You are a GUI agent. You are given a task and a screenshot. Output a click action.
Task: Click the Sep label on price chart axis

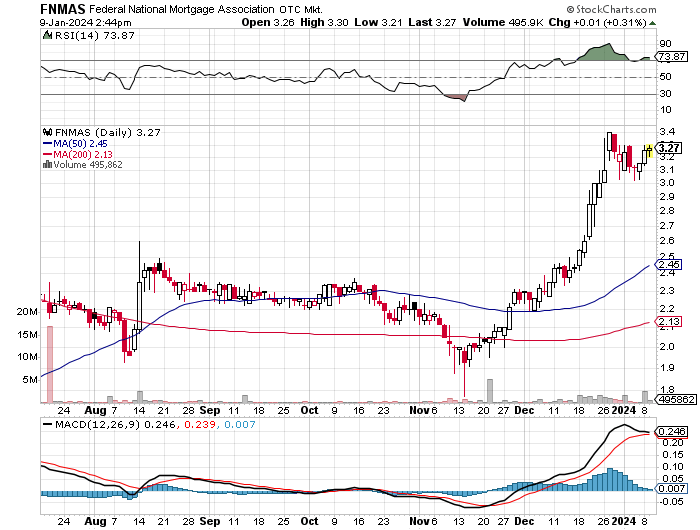tap(210, 410)
